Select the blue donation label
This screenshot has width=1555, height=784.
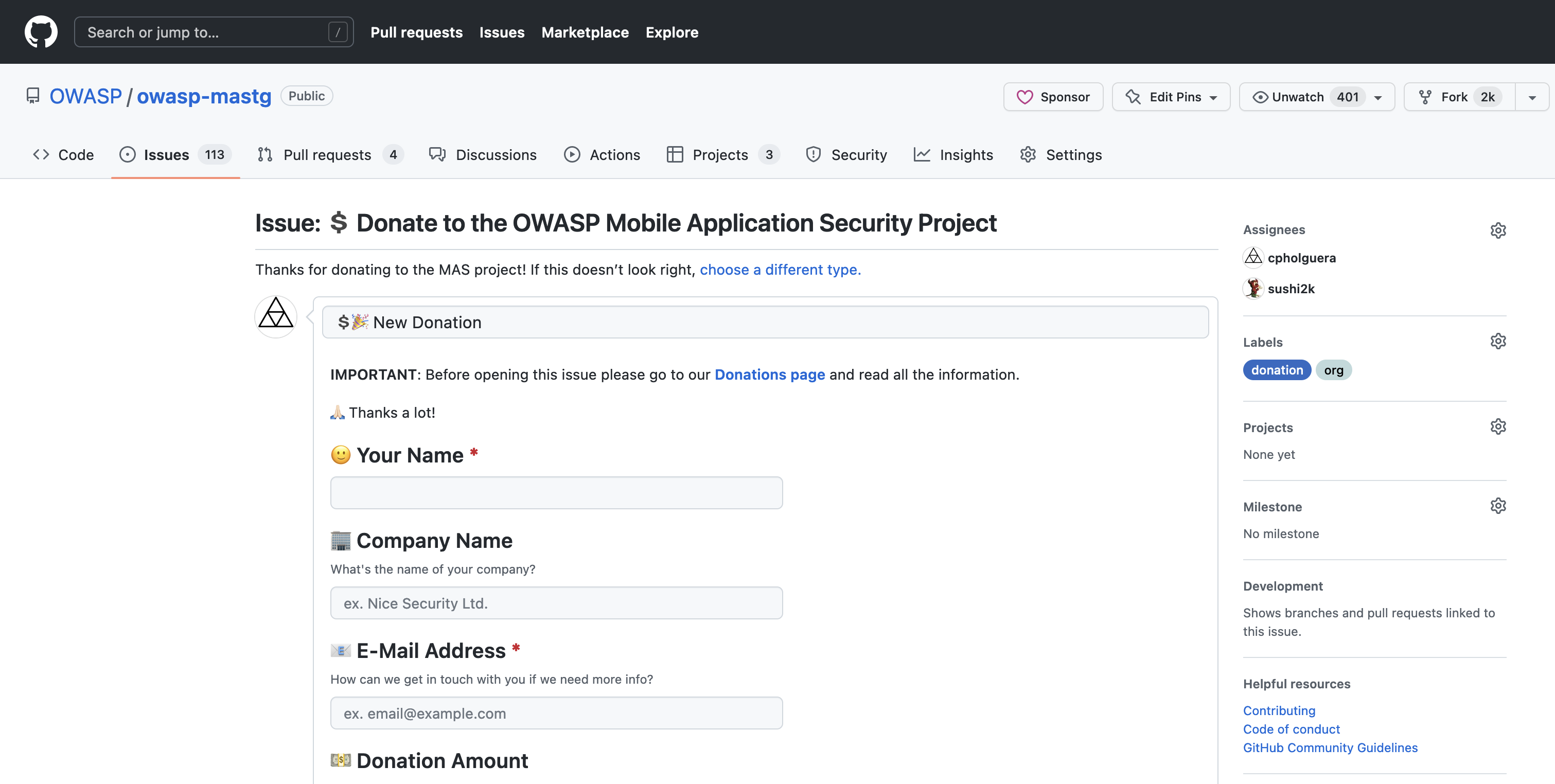coord(1276,370)
